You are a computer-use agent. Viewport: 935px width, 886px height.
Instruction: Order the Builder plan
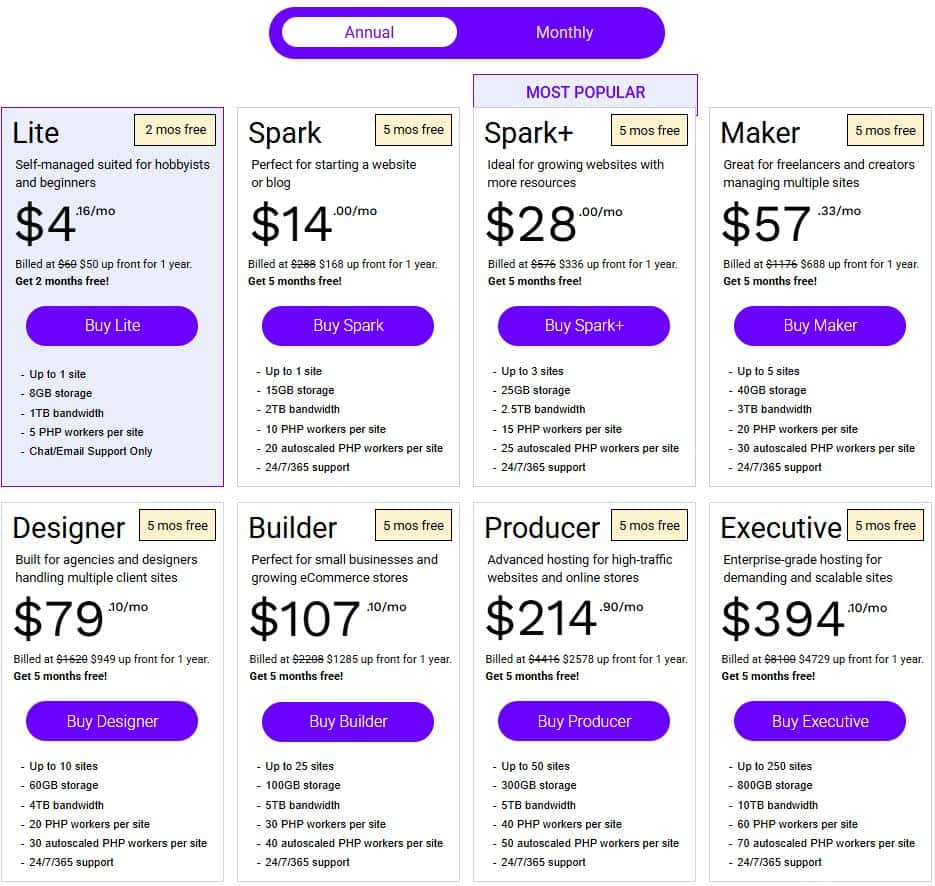point(348,721)
